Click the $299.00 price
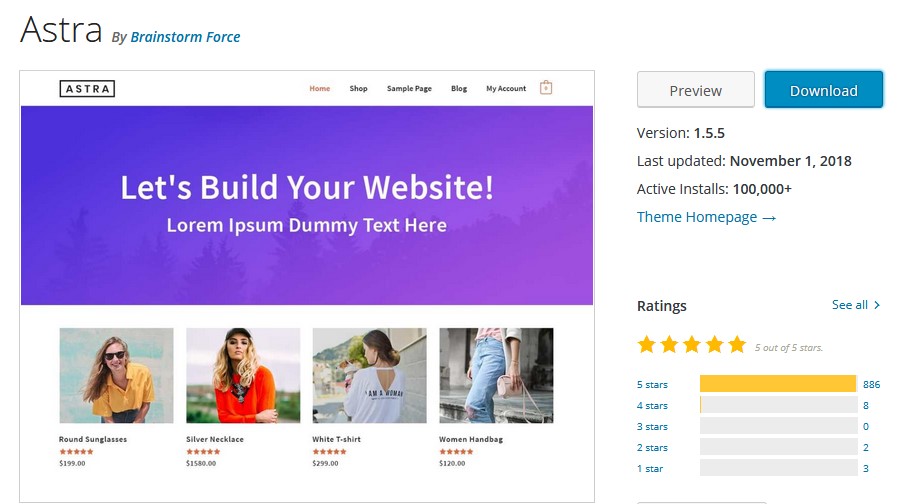The width and height of the screenshot is (901, 504). click(x=326, y=463)
